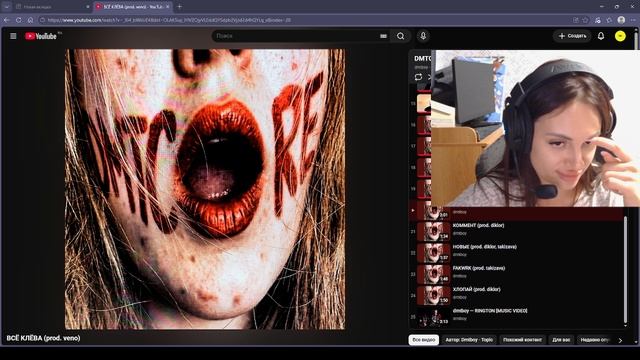Image resolution: width=640 pixels, height=360 pixels.
Task: Play dmtboy — RINGTON [MUSIC VIDEO]
Action: [x=490, y=311]
